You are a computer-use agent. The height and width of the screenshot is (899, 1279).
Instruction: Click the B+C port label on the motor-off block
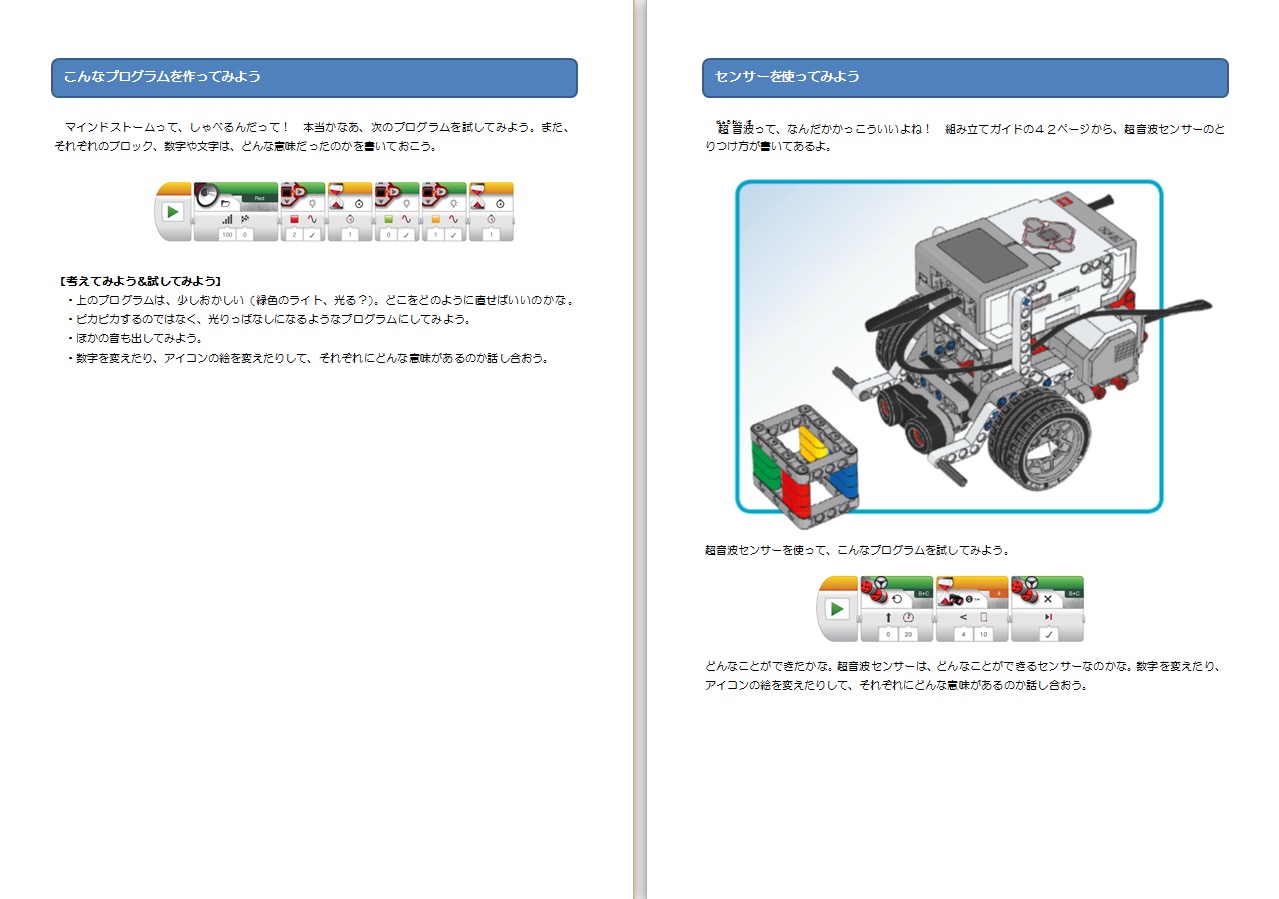[1075, 594]
